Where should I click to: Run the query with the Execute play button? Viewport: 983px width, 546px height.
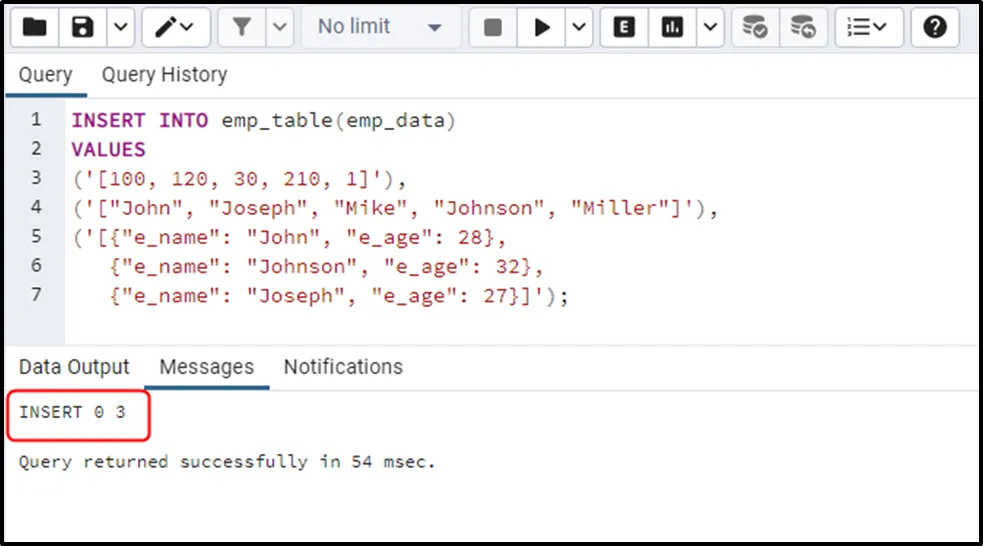click(x=542, y=28)
